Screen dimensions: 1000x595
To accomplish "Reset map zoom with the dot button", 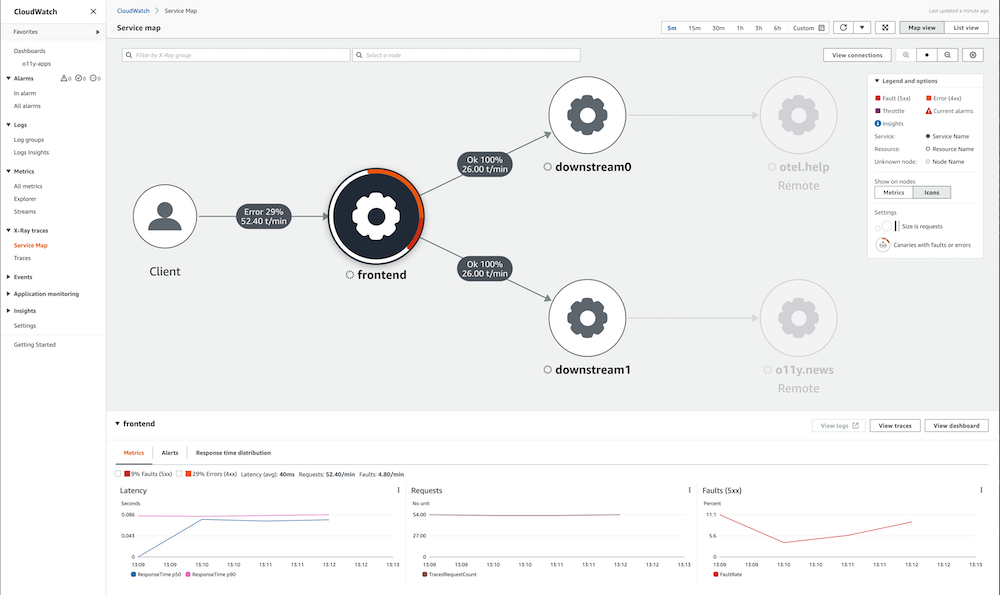I will pyautogui.click(x=927, y=55).
